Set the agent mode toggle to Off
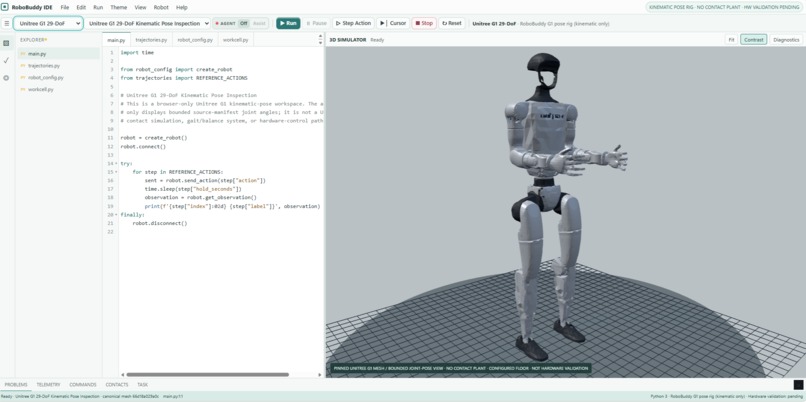 click(243, 24)
